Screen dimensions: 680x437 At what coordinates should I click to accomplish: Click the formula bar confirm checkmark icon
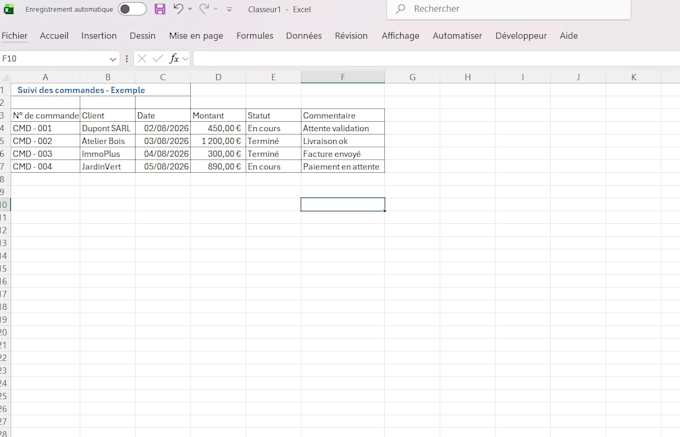point(158,59)
